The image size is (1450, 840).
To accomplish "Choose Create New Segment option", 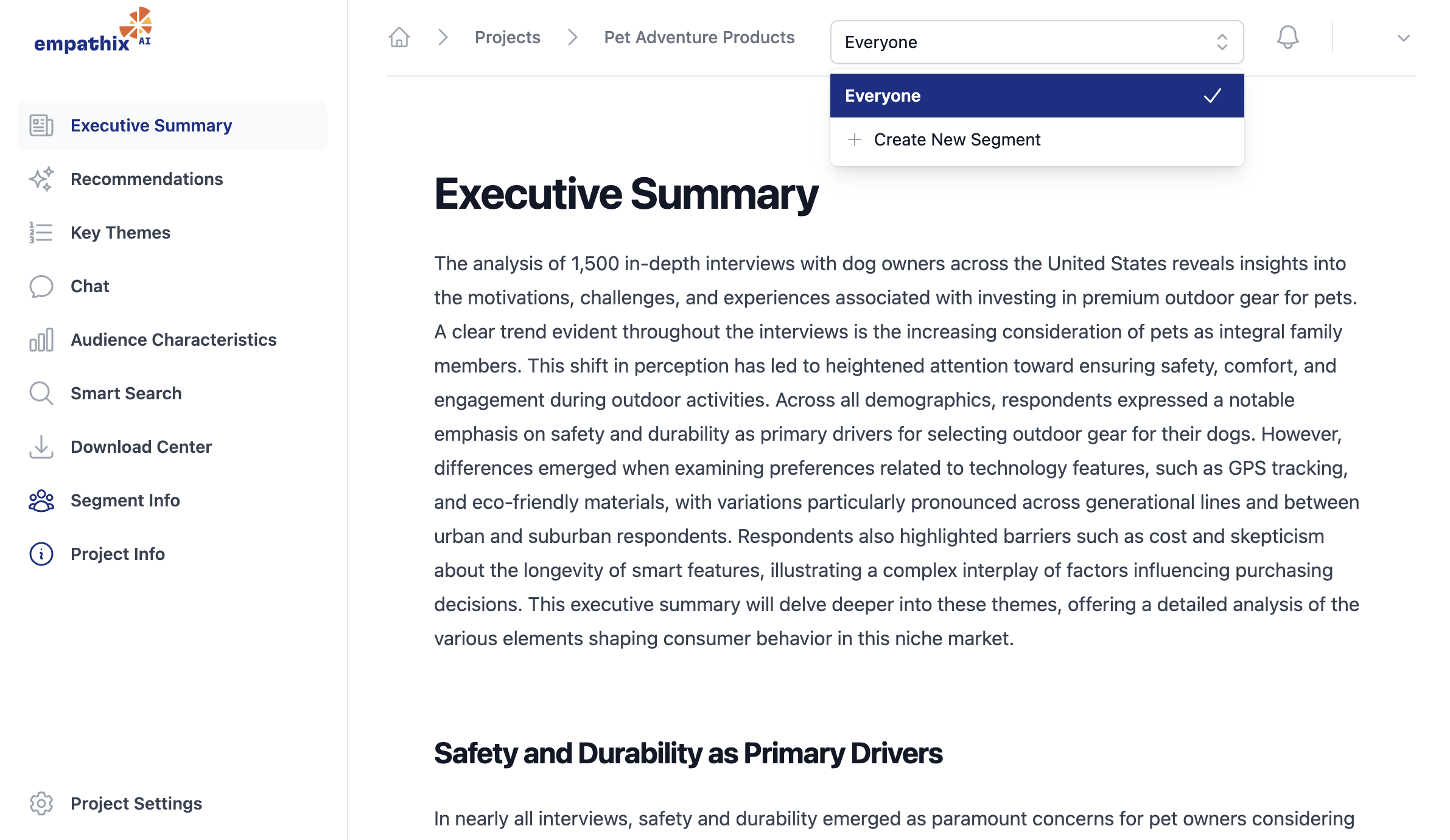I will click(x=957, y=140).
